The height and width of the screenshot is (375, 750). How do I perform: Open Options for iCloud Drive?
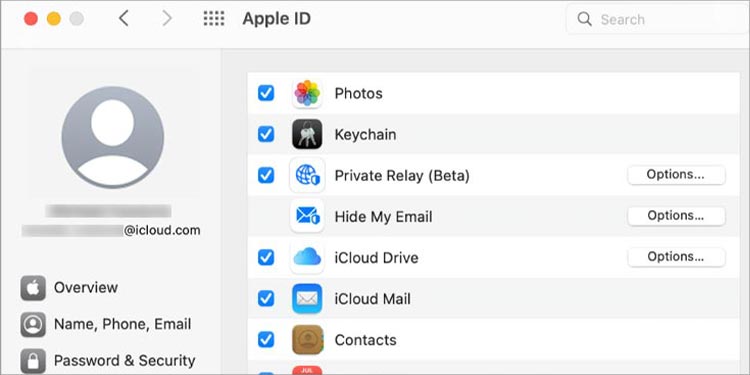click(x=676, y=257)
